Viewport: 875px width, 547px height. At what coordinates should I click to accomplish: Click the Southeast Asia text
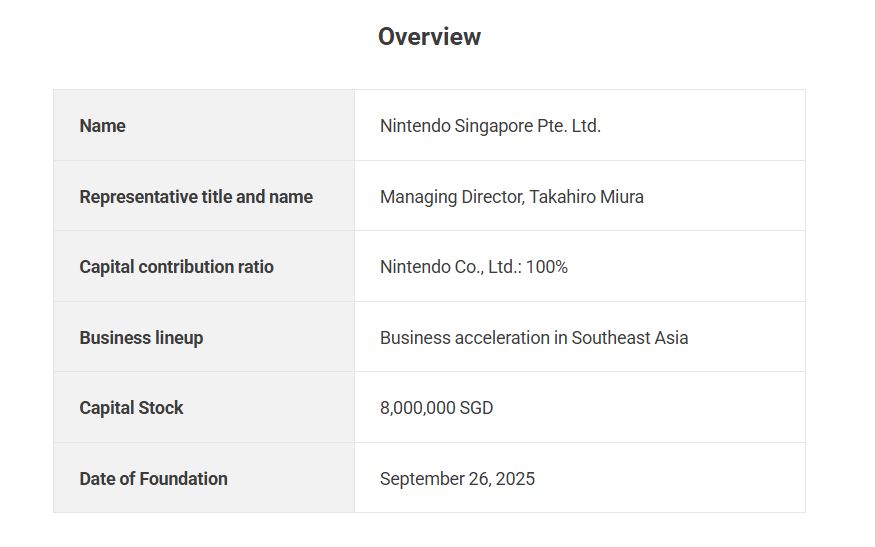(630, 338)
